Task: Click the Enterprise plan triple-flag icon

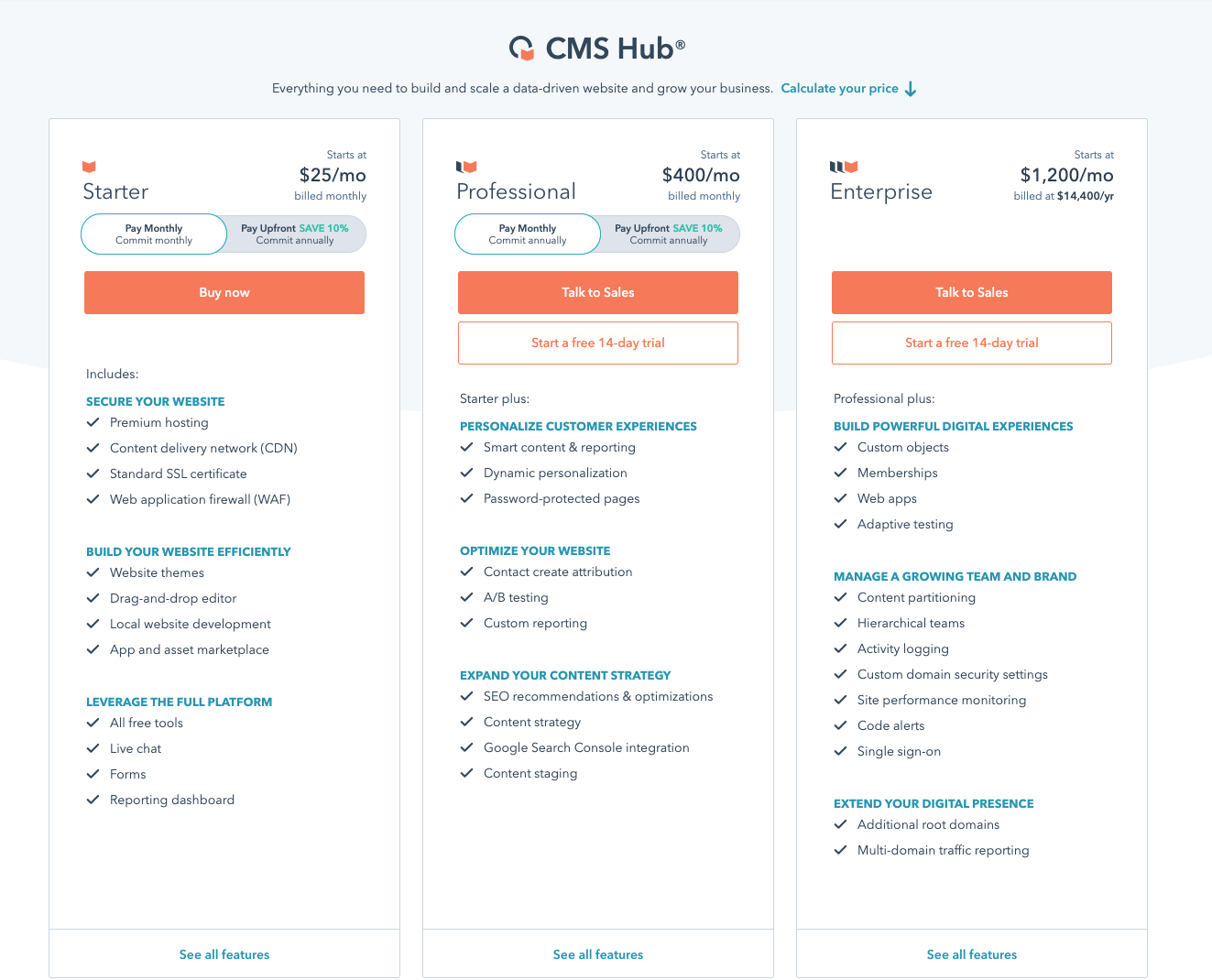Action: click(x=844, y=167)
